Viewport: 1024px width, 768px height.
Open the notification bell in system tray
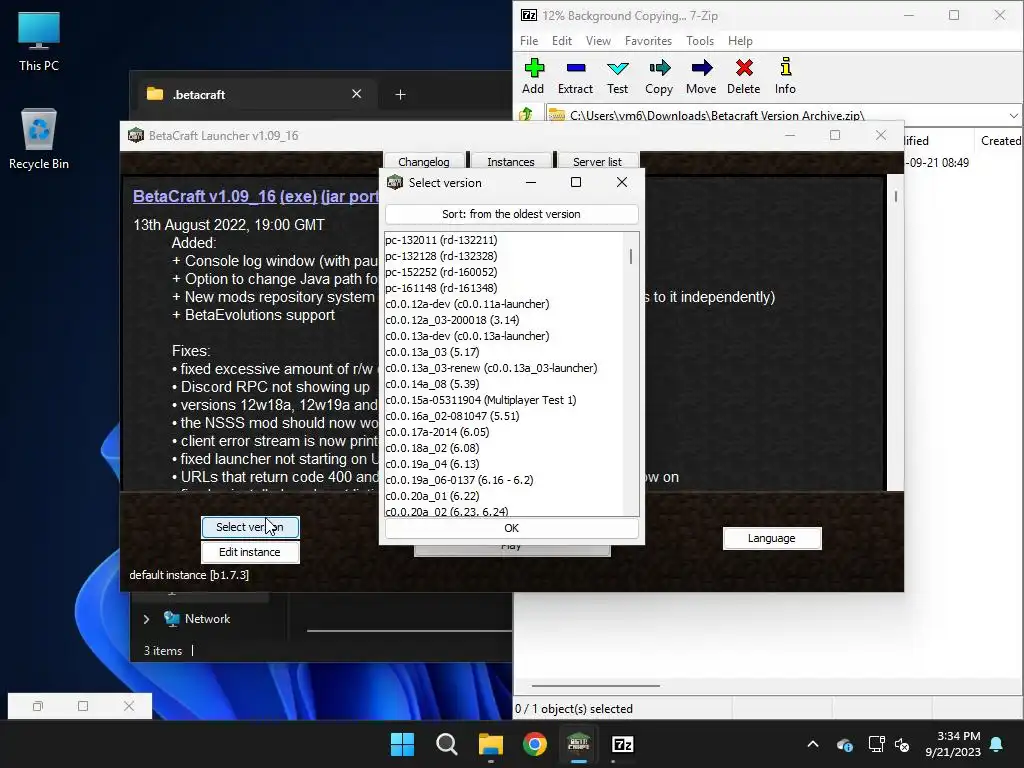pyautogui.click(x=997, y=744)
